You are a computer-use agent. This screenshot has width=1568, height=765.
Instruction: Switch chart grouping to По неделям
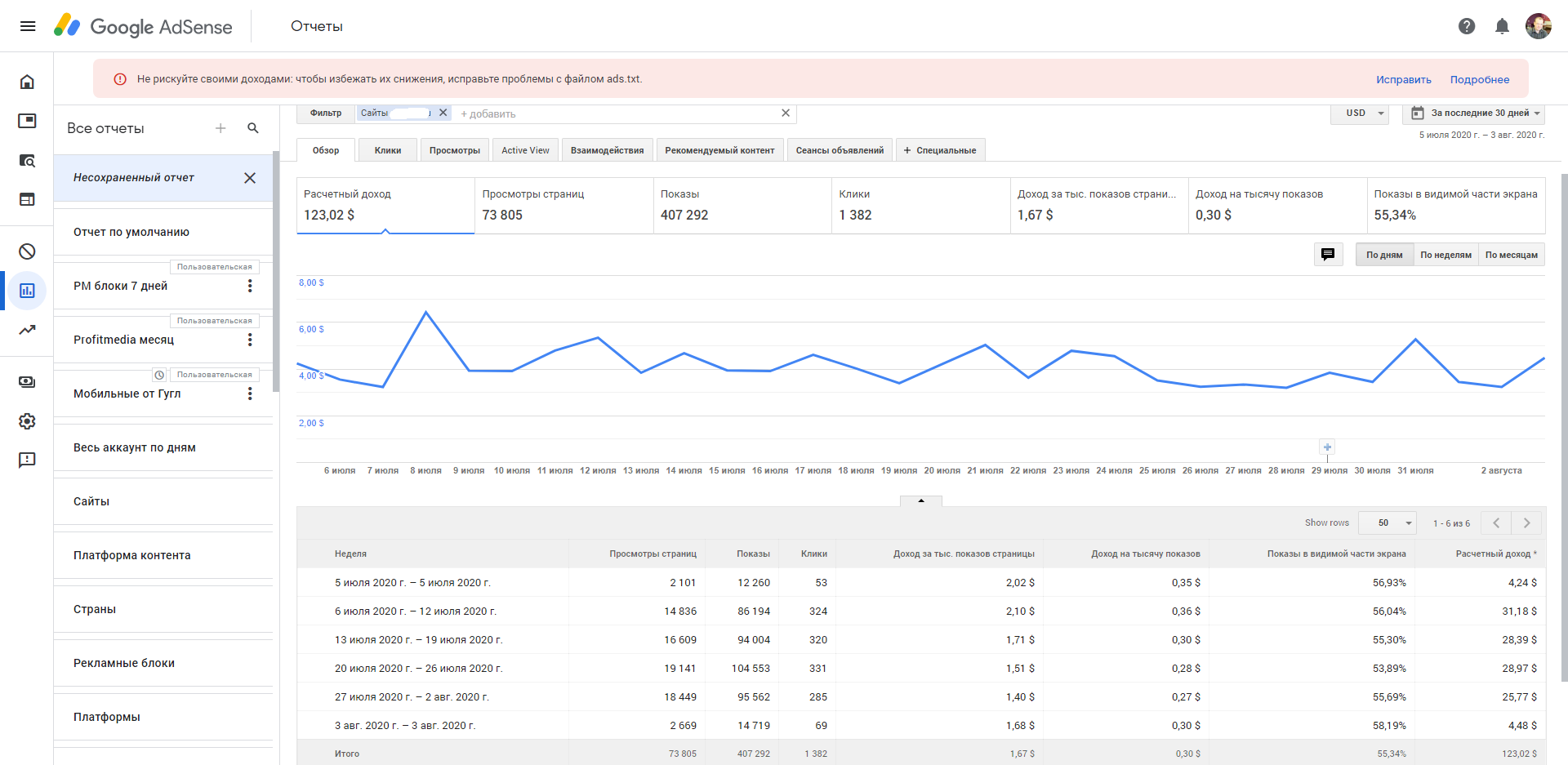click(x=1445, y=255)
